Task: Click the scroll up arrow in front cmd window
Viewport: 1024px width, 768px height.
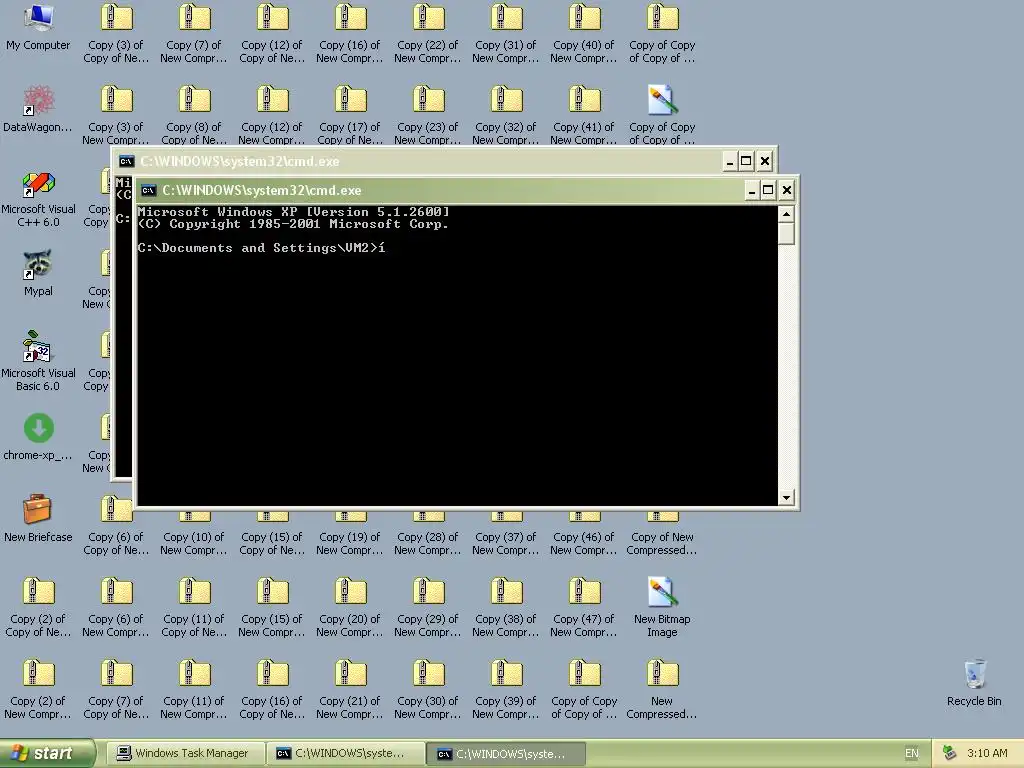Action: point(786,214)
